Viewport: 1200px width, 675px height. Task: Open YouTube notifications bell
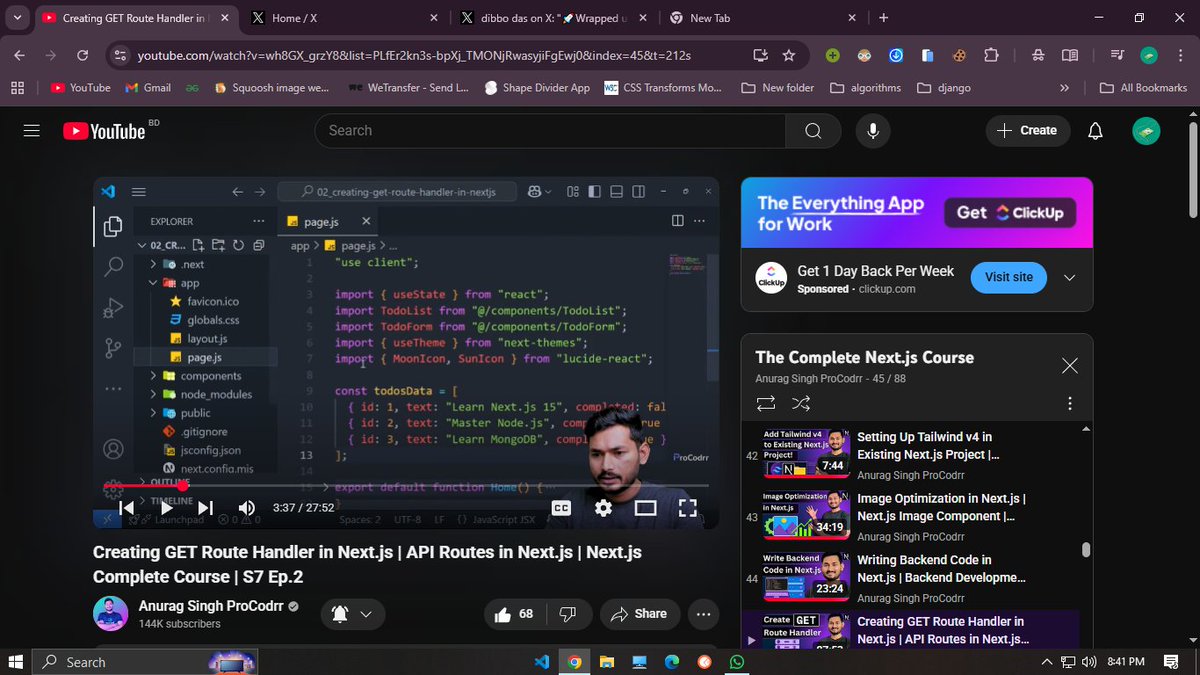click(1095, 131)
